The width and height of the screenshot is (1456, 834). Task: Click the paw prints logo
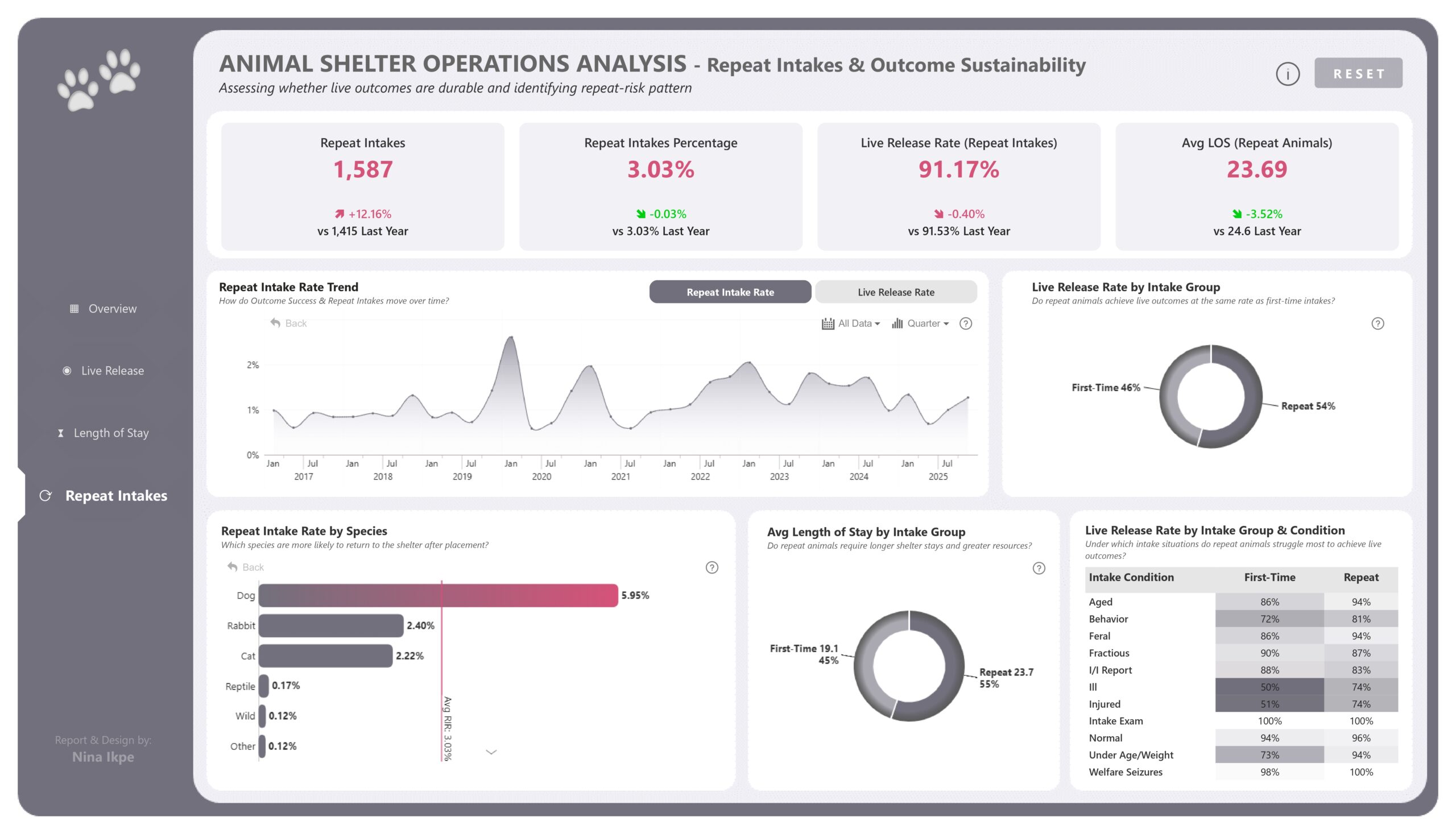[98, 80]
